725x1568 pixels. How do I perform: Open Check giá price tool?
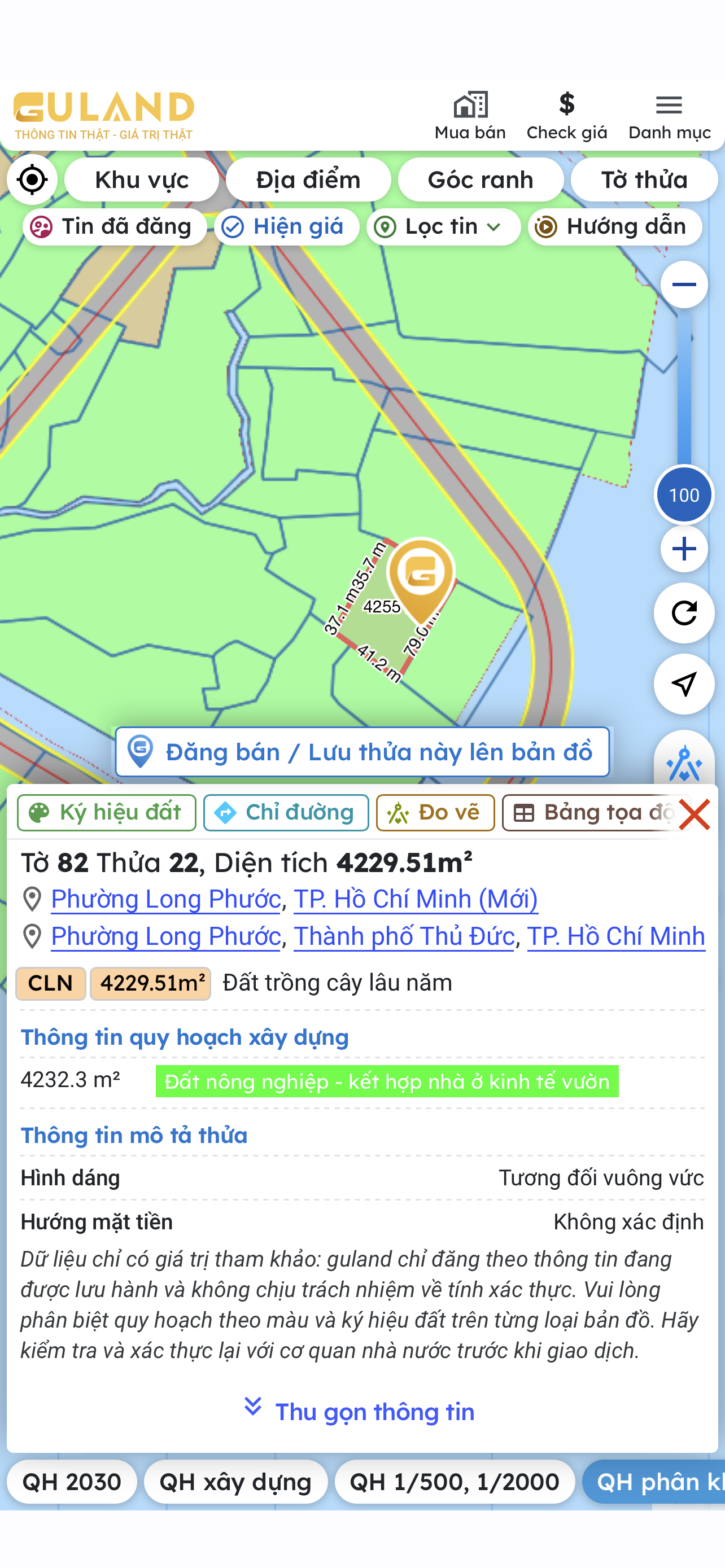(x=567, y=116)
